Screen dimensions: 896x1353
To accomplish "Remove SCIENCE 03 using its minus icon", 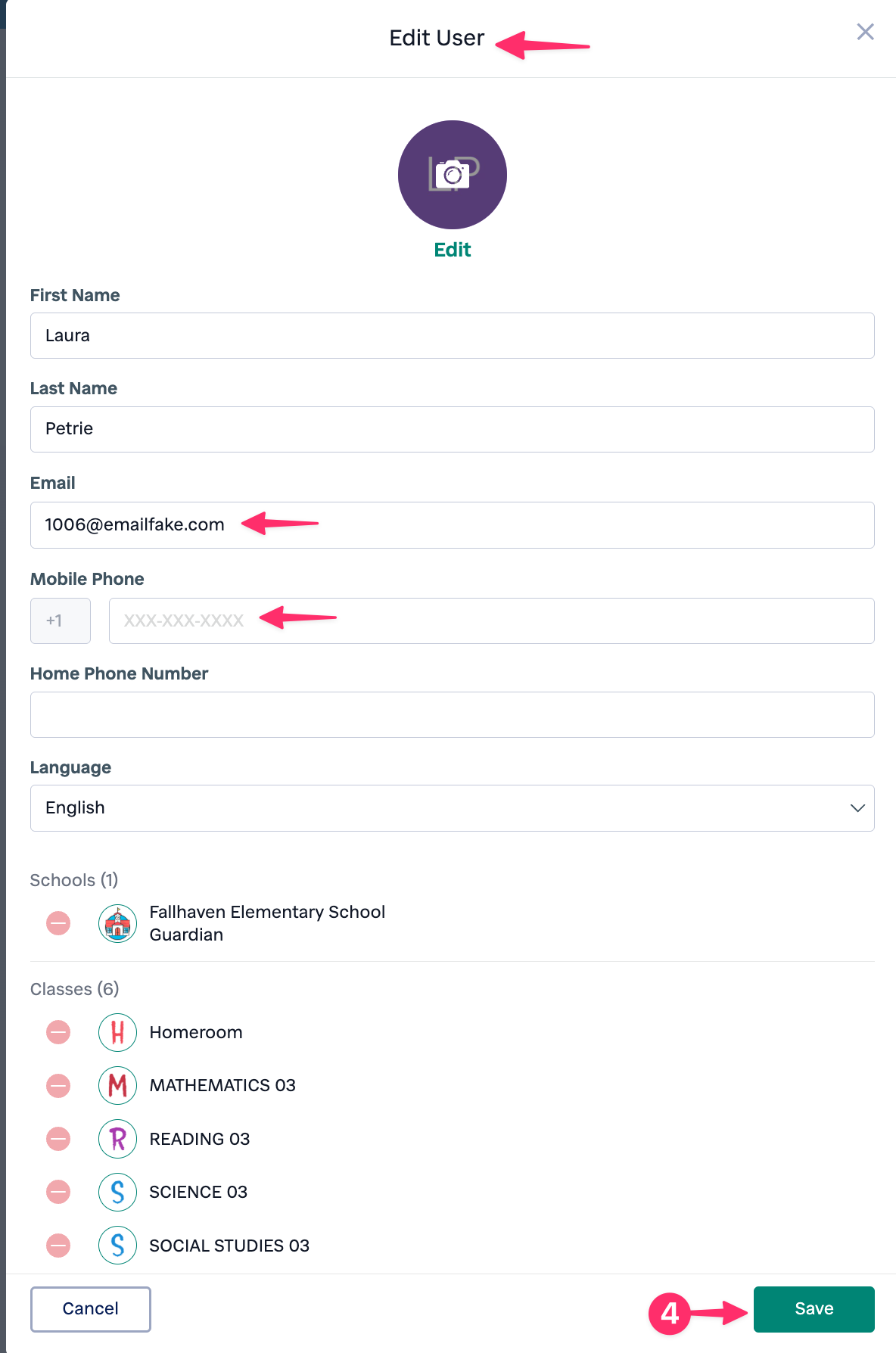I will click(58, 1192).
